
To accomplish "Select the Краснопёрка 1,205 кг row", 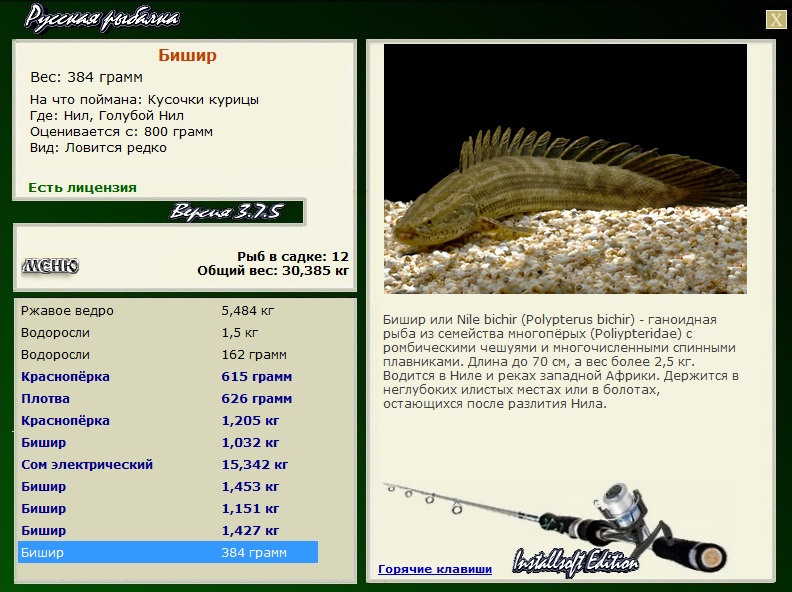I will point(168,421).
